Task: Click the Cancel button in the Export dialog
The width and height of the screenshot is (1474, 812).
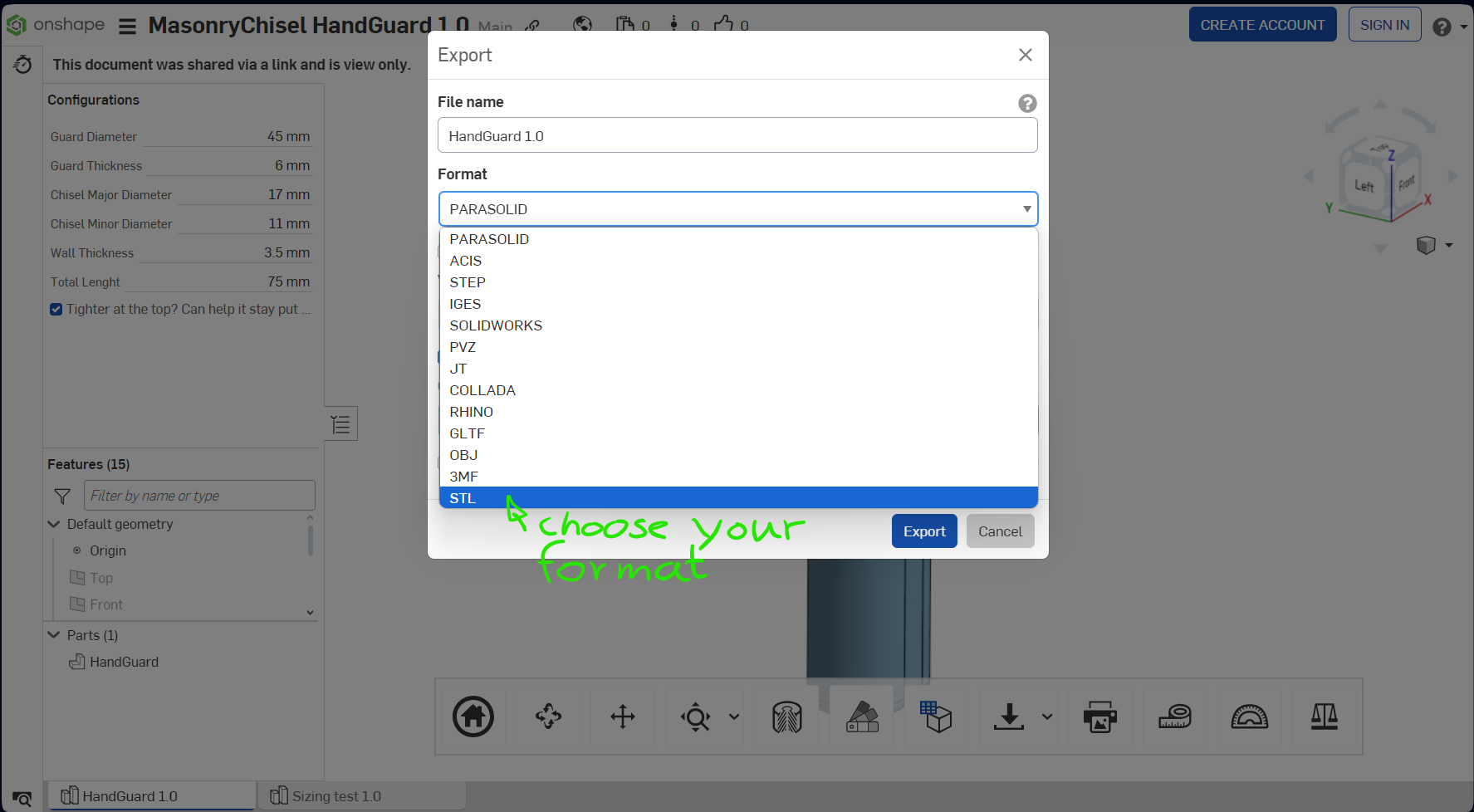Action: coord(1000,531)
